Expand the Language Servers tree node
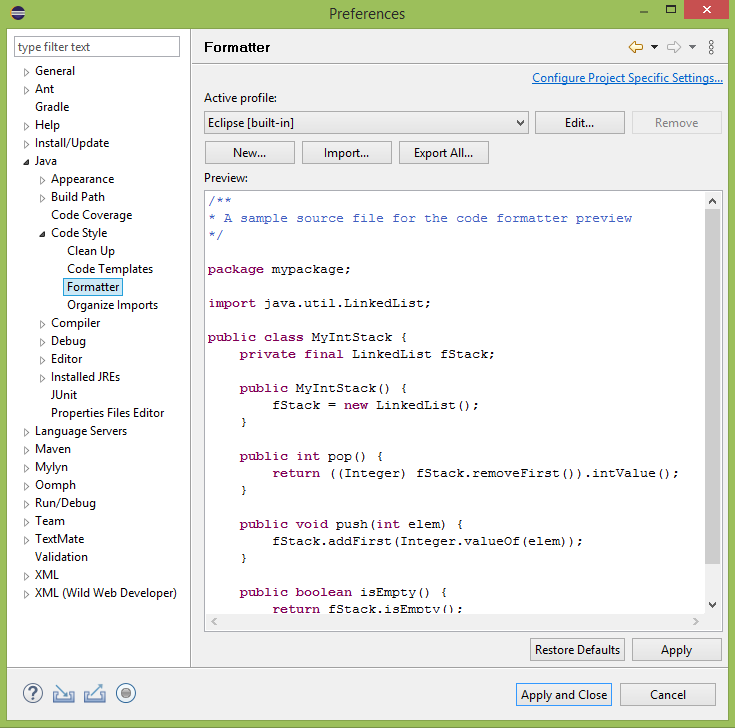The height and width of the screenshot is (728, 735). 27,432
